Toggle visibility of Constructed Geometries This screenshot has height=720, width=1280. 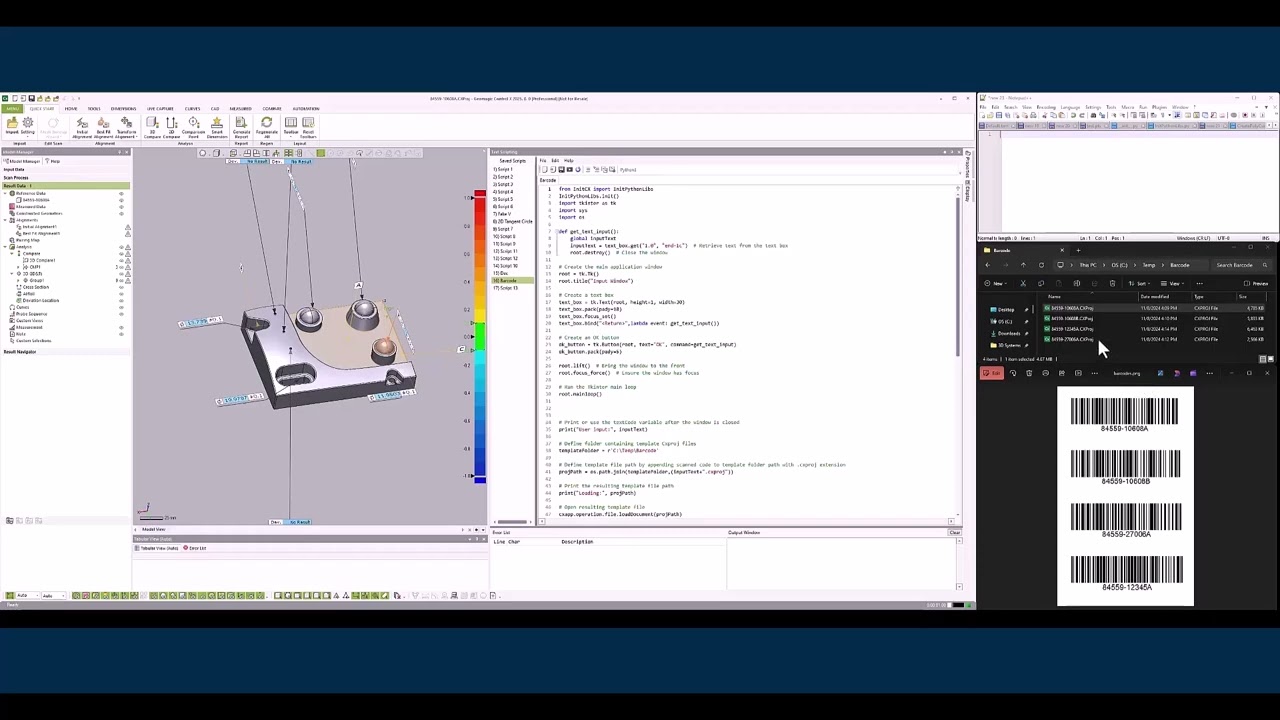coord(122,213)
